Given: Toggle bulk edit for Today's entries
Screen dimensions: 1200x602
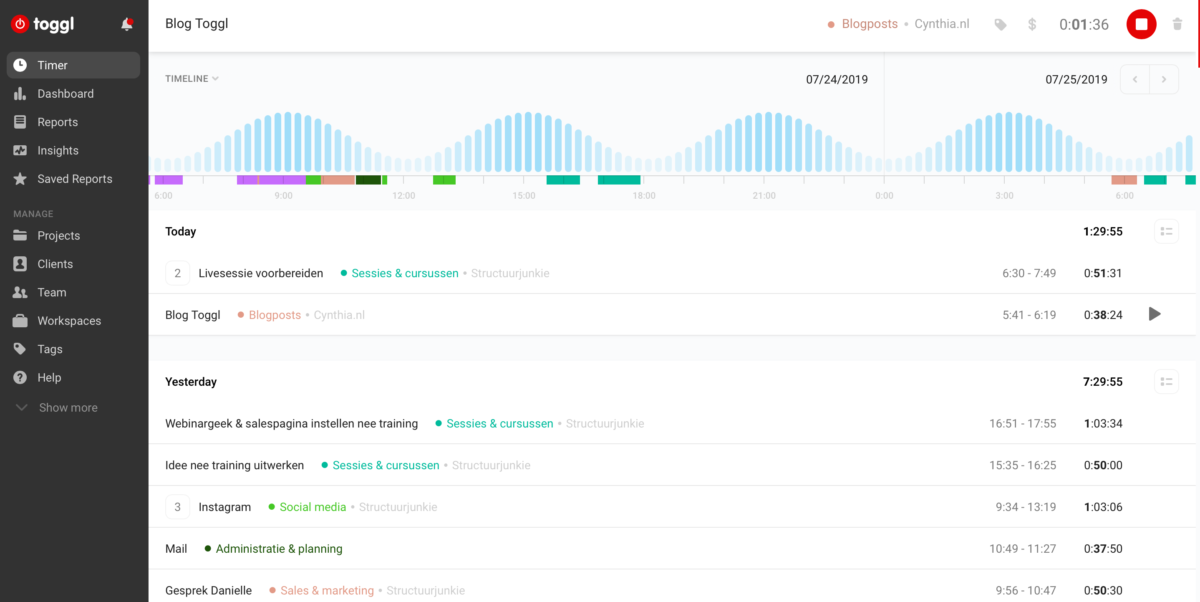Looking at the screenshot, I should (1166, 232).
